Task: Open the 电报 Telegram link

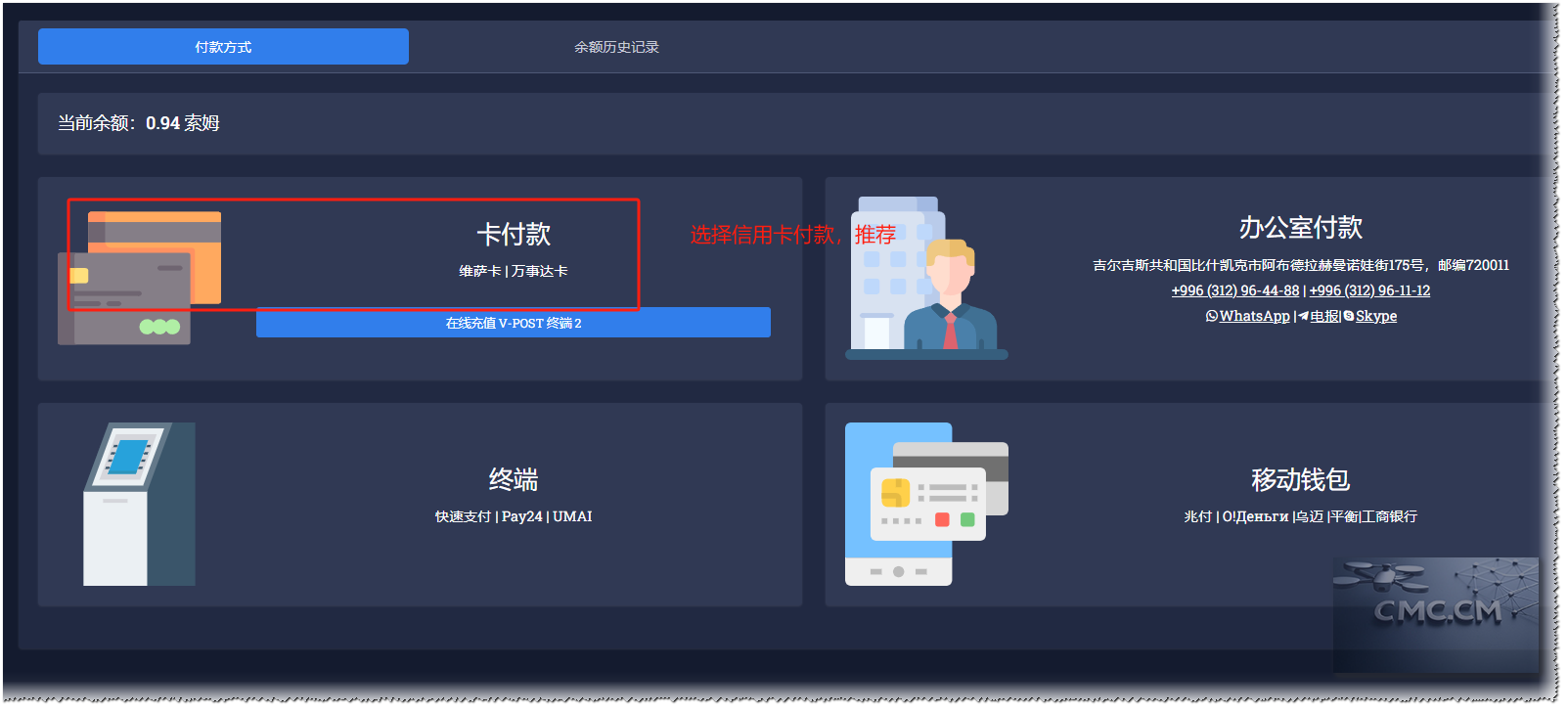Action: coord(1324,316)
